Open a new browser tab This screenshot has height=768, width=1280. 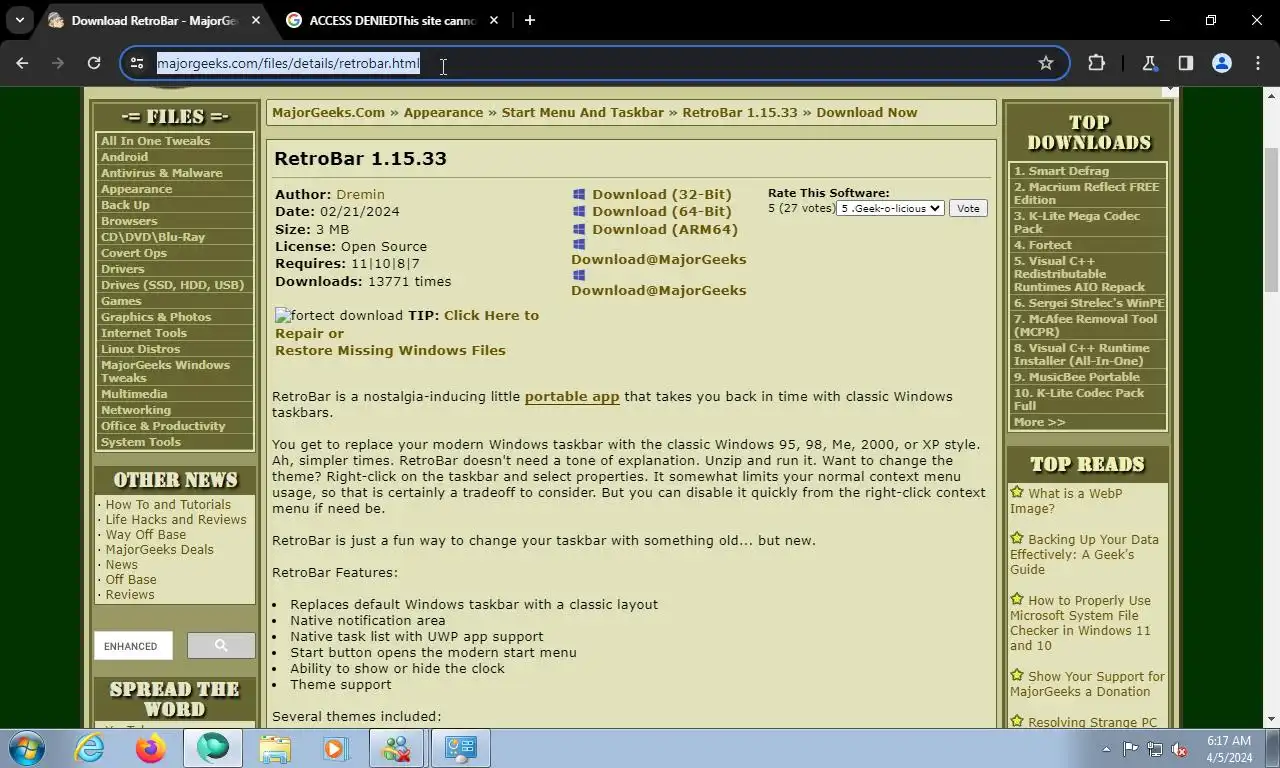coord(530,20)
